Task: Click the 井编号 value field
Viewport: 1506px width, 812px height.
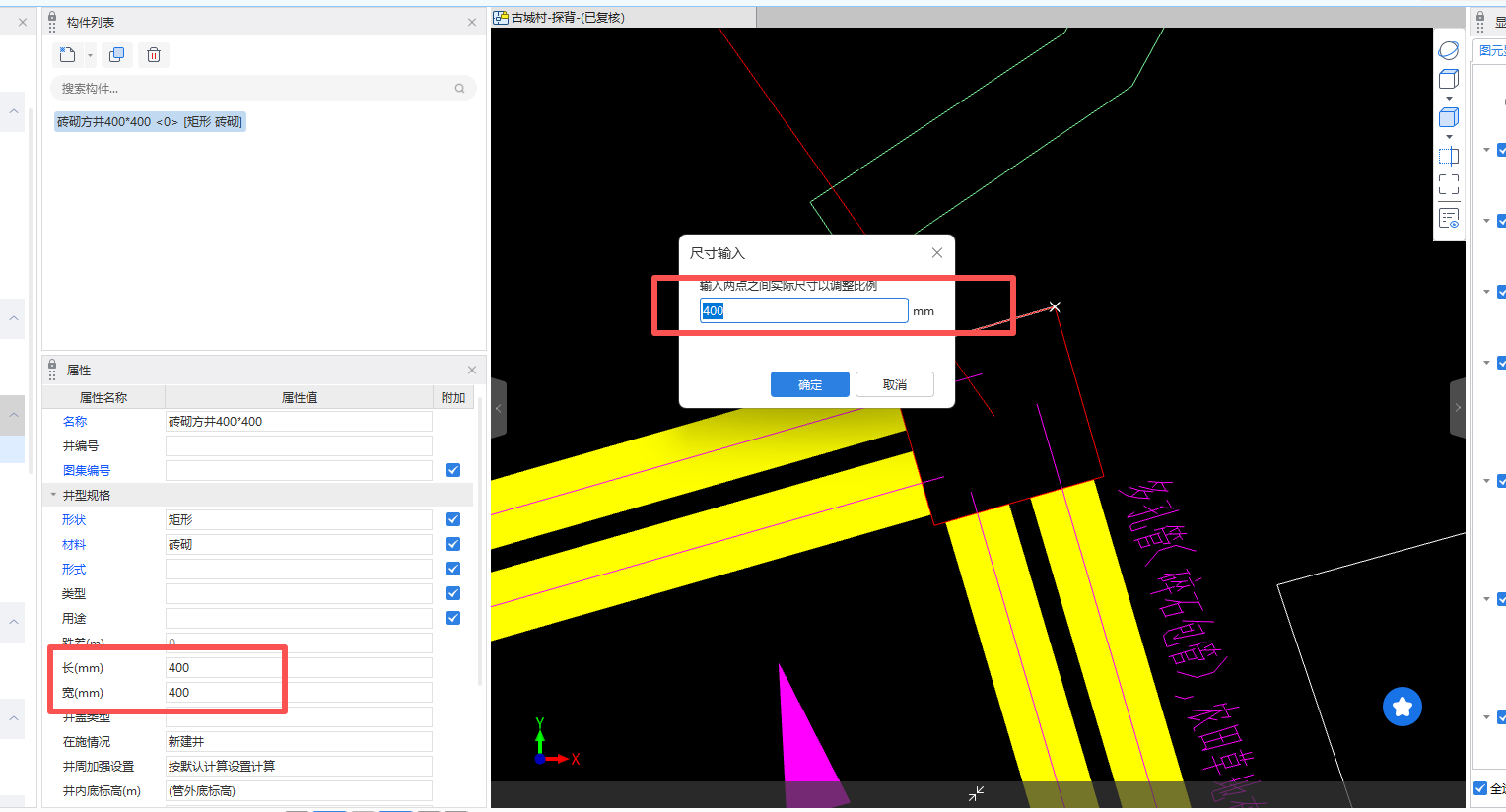Action: coord(299,445)
